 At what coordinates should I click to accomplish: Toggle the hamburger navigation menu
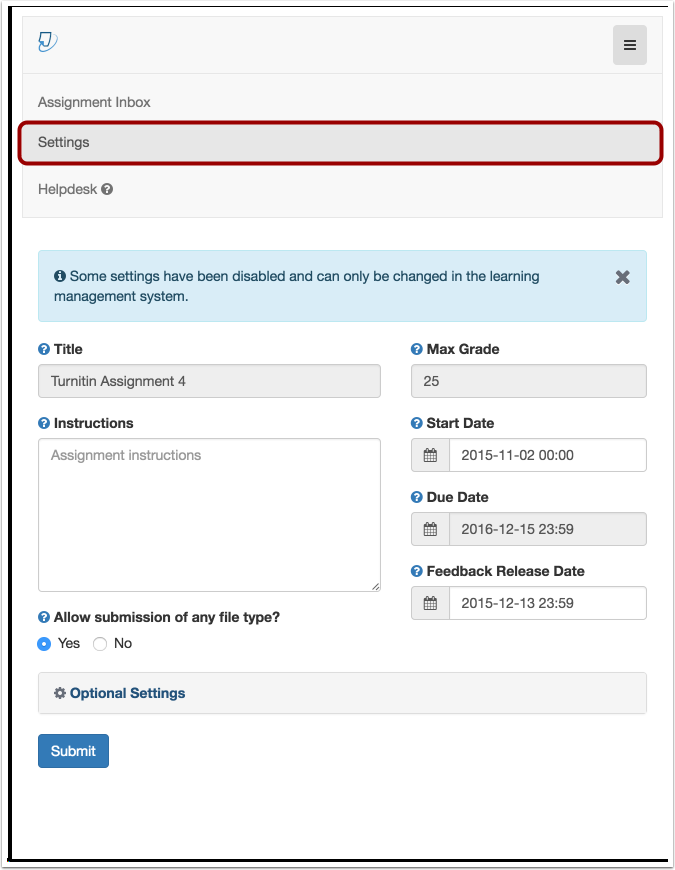click(x=630, y=45)
